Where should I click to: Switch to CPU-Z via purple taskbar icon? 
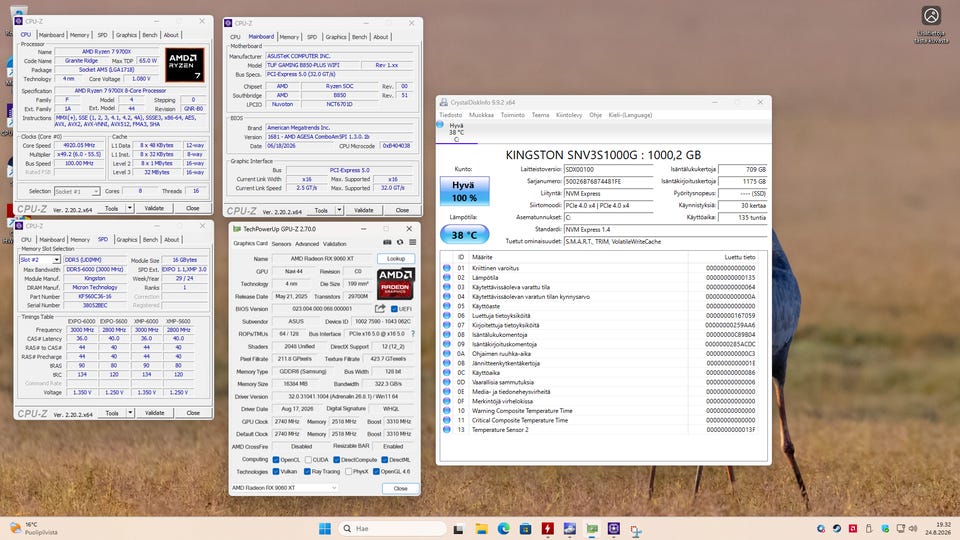point(613,528)
